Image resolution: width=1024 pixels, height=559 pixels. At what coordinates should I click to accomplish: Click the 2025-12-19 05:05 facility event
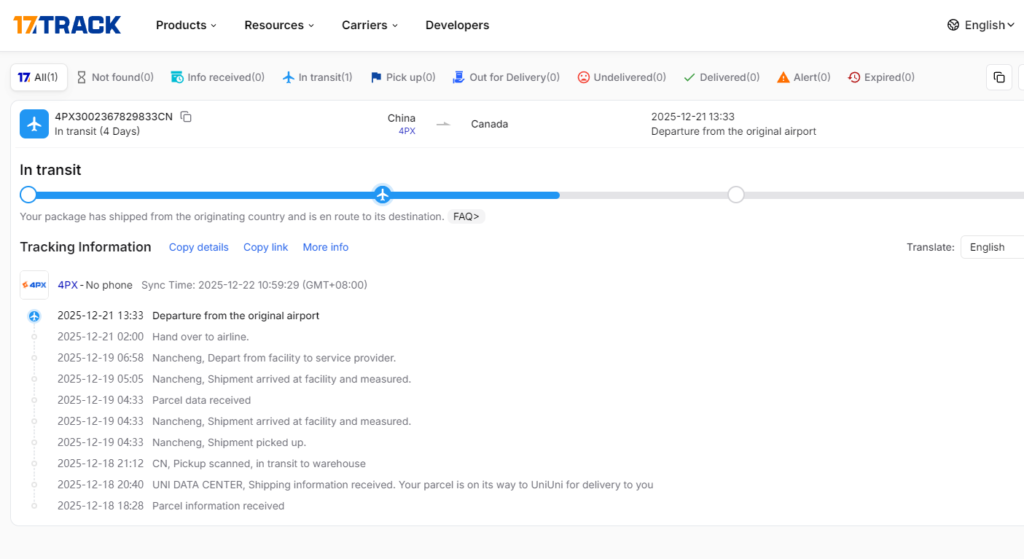tap(234, 379)
